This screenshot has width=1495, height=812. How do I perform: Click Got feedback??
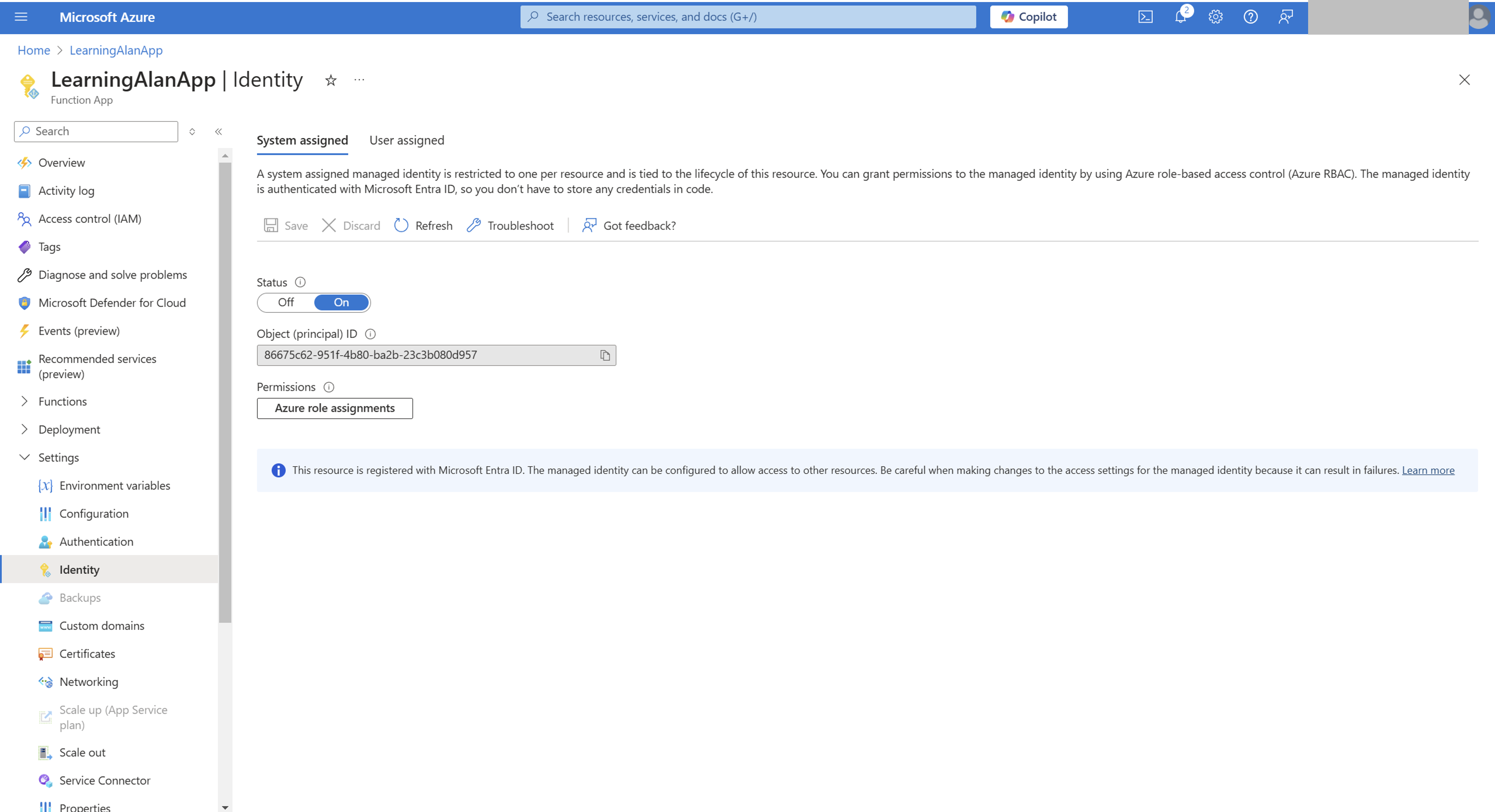click(629, 225)
